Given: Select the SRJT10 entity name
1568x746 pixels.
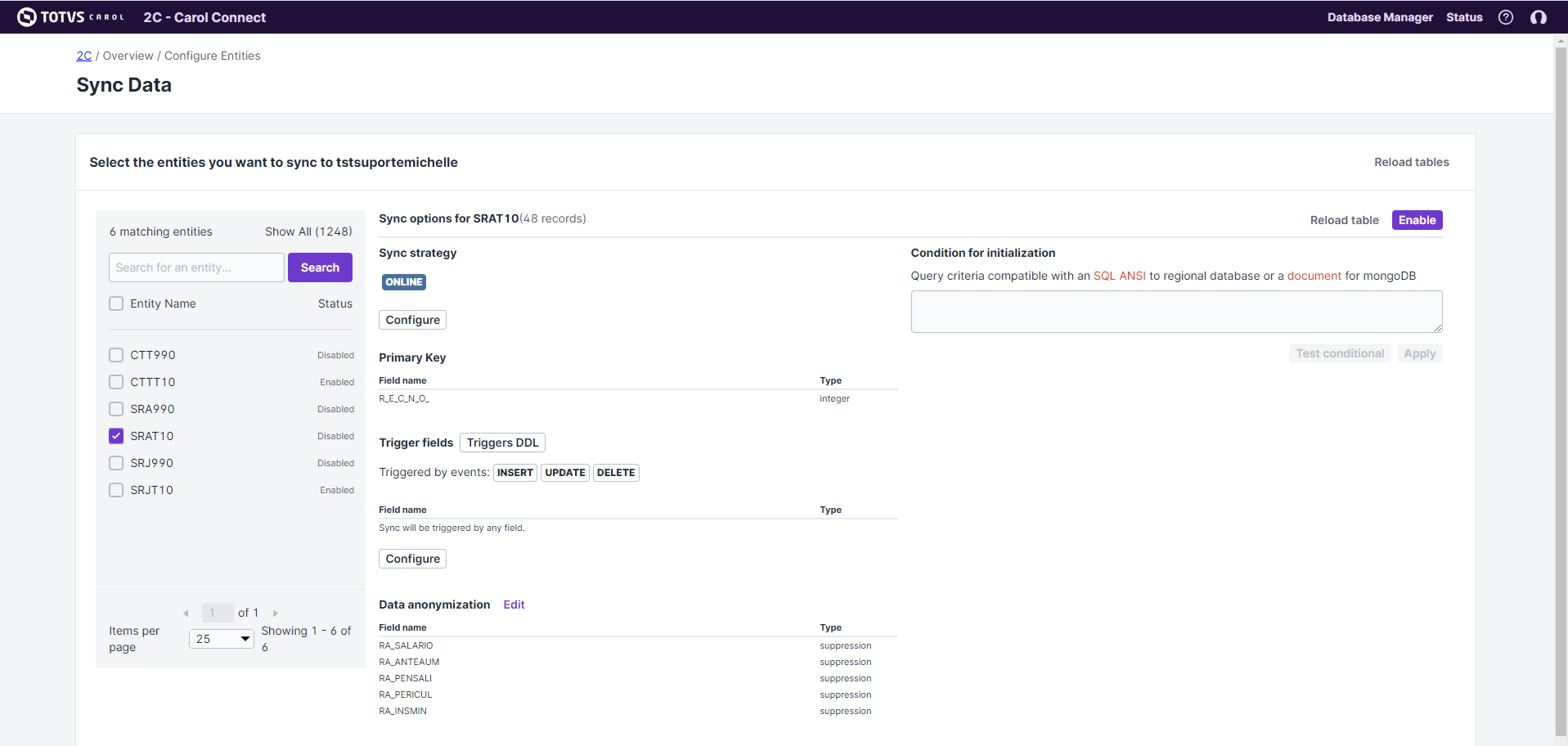Looking at the screenshot, I should [152, 490].
